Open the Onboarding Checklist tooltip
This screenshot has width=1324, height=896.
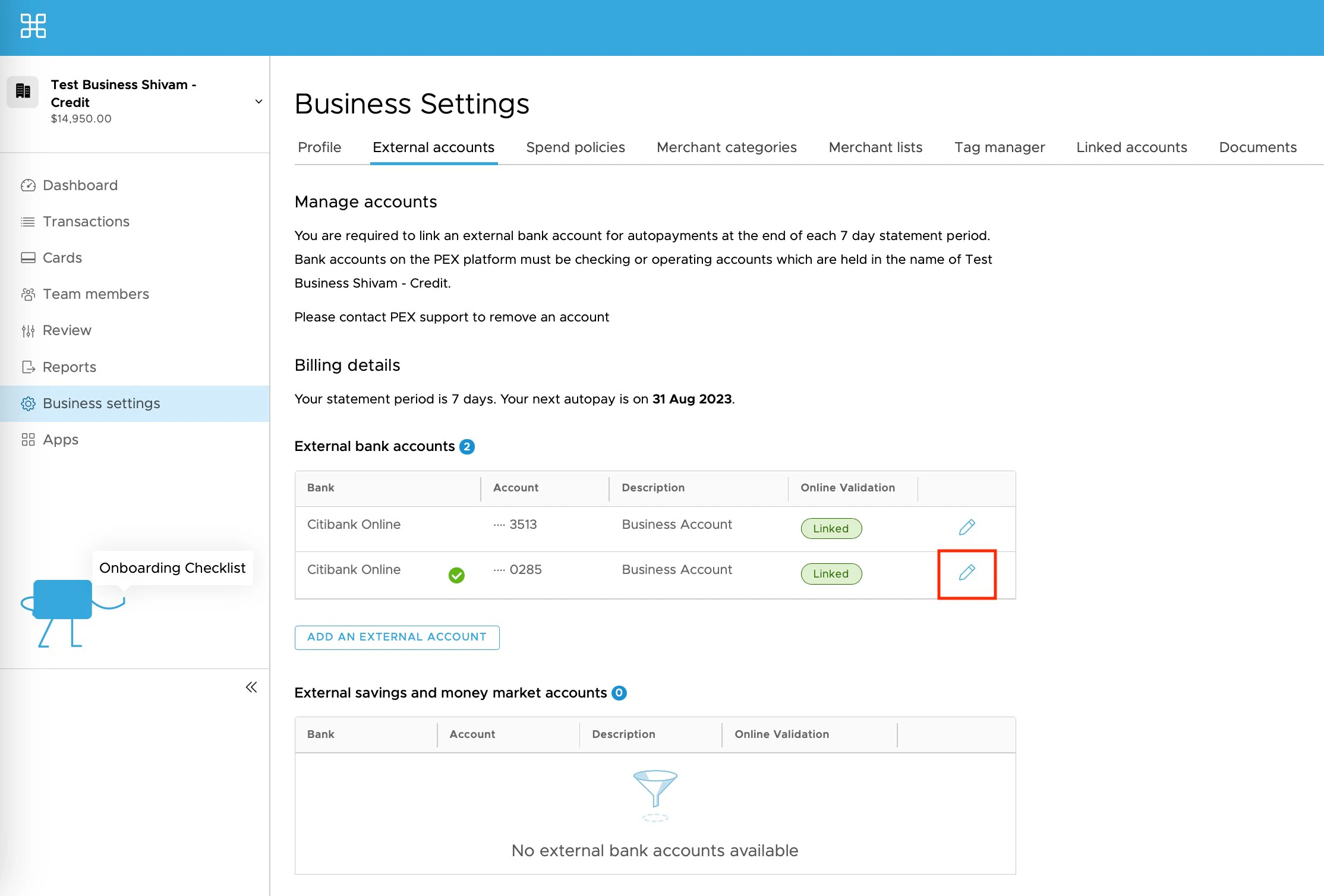[x=172, y=568]
